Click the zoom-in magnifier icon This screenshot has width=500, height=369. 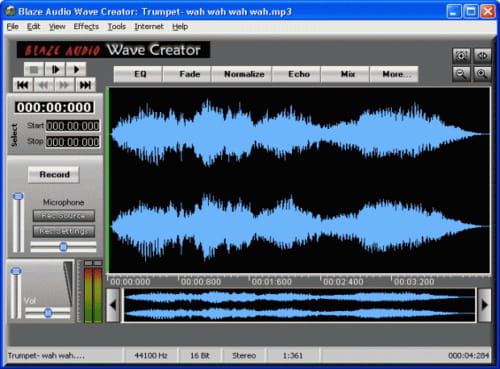(482, 74)
